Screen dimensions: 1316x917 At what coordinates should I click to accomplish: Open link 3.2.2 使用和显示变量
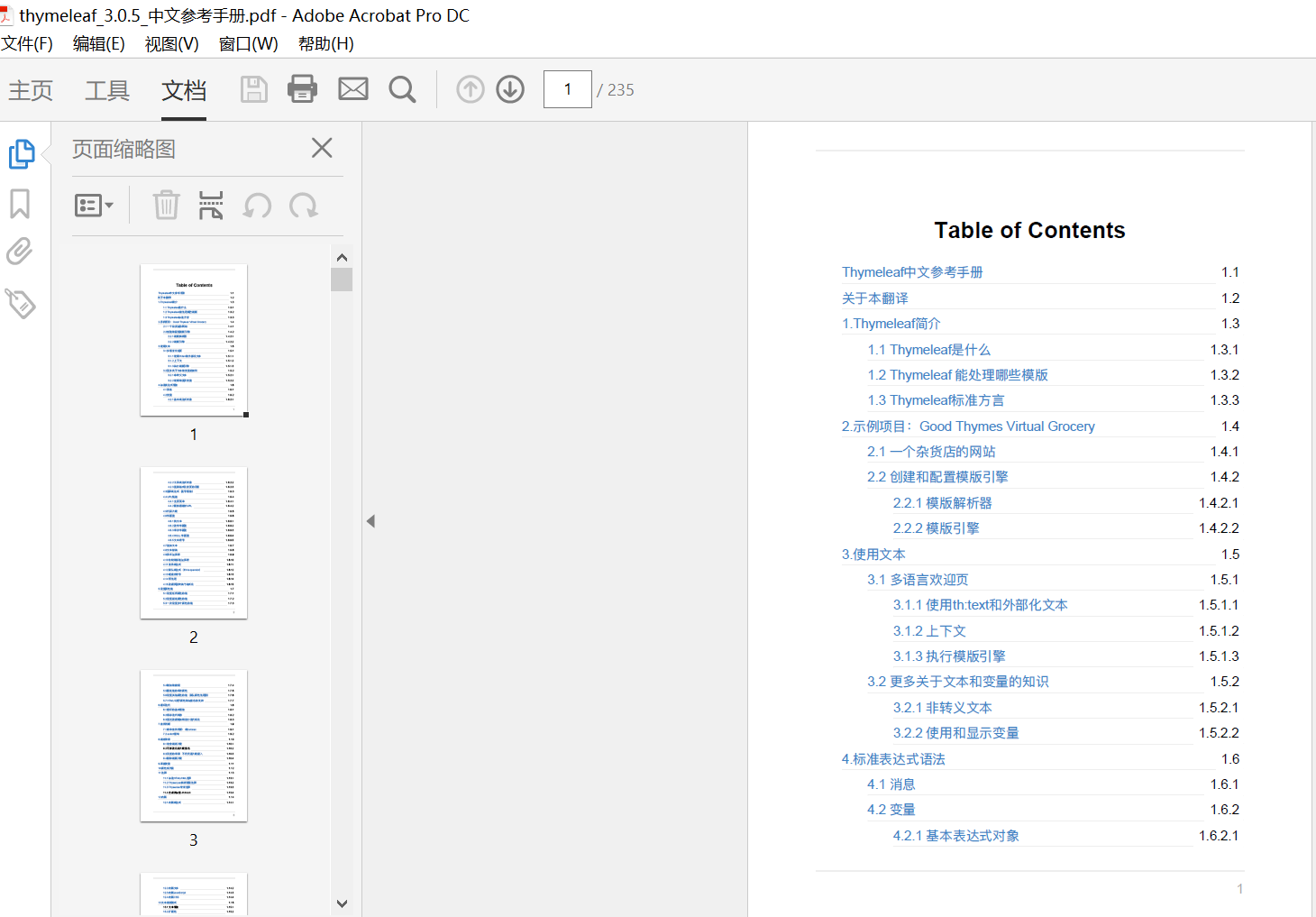coord(956,733)
